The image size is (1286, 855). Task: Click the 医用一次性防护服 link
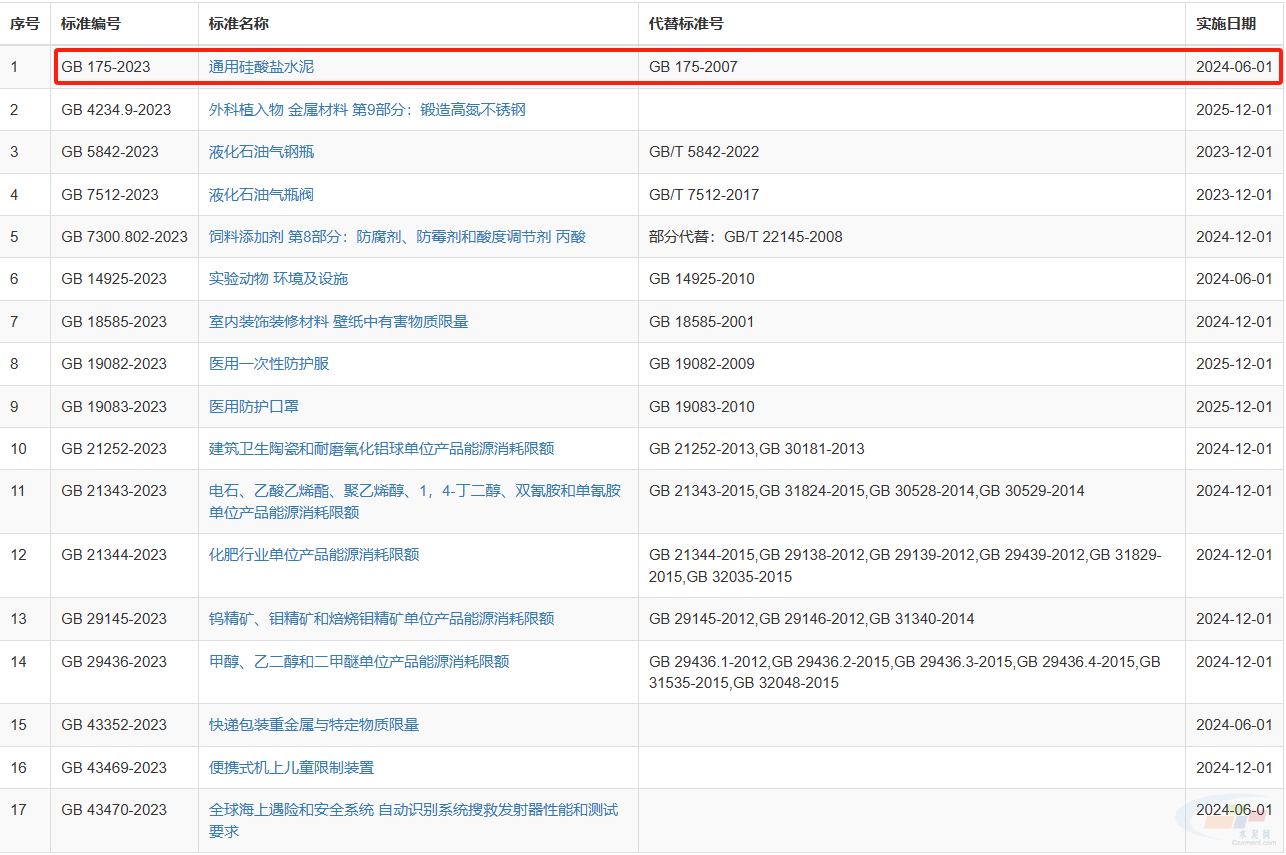(268, 364)
